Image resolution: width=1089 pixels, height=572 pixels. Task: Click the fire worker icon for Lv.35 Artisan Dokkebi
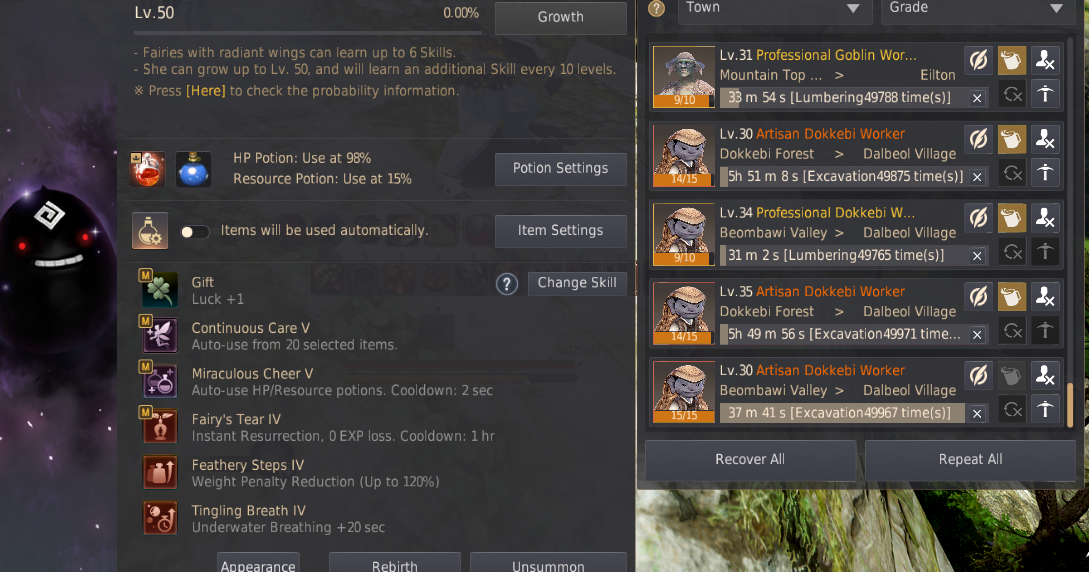tap(1045, 297)
